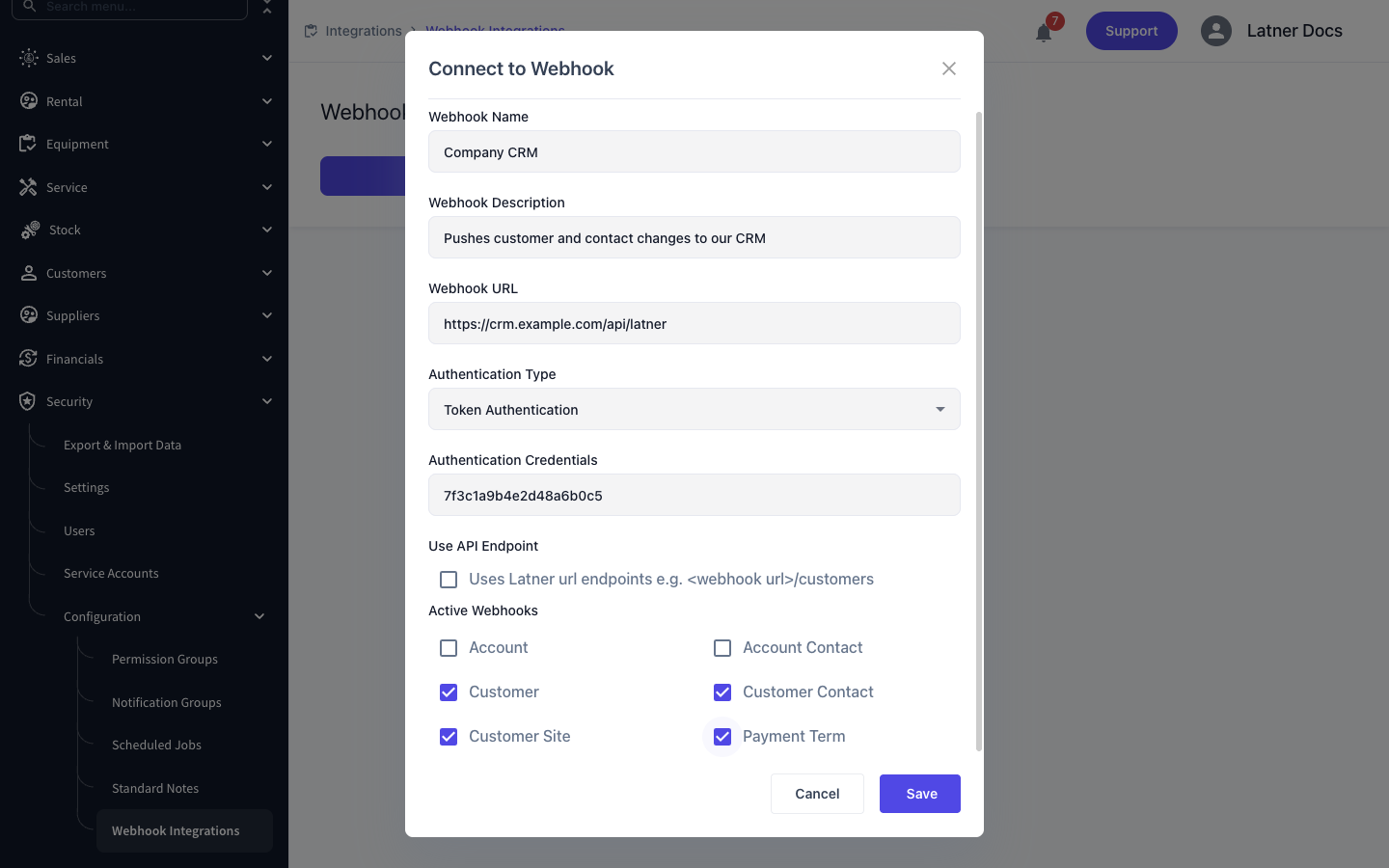The height and width of the screenshot is (868, 1389).
Task: Open the Authentication Type dropdown
Action: (694, 409)
